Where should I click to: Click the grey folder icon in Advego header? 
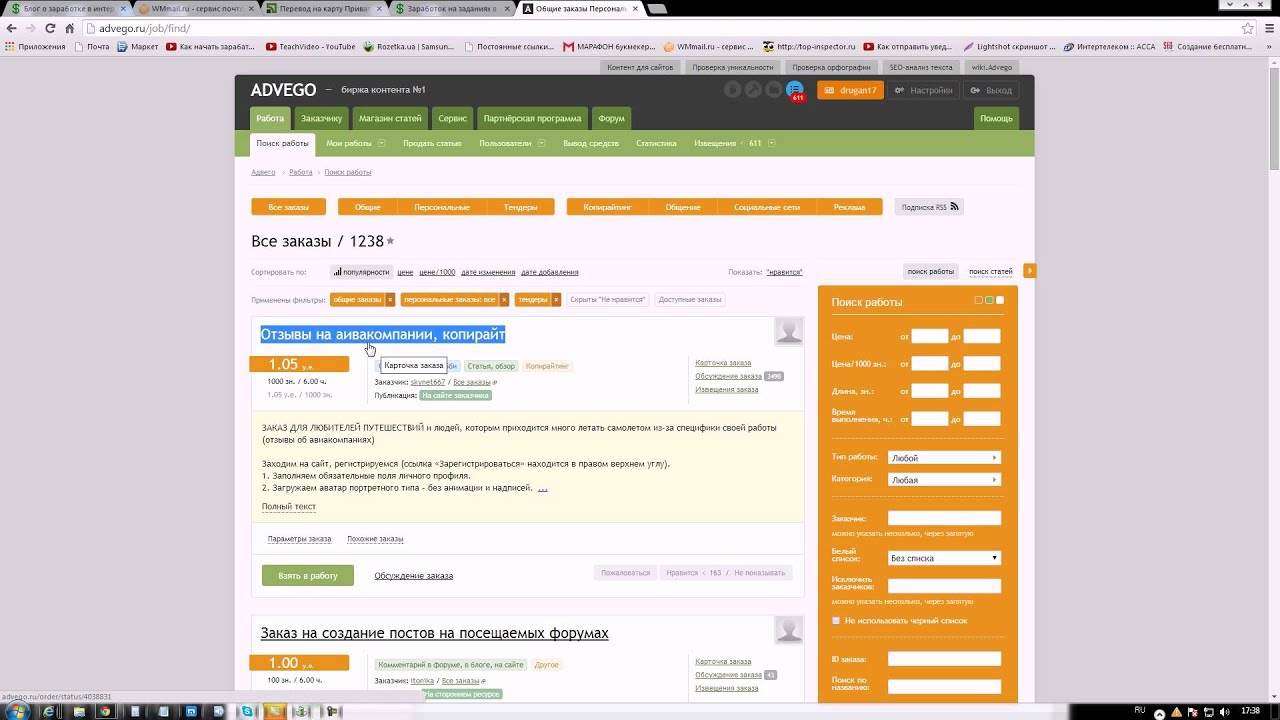(x=773, y=90)
